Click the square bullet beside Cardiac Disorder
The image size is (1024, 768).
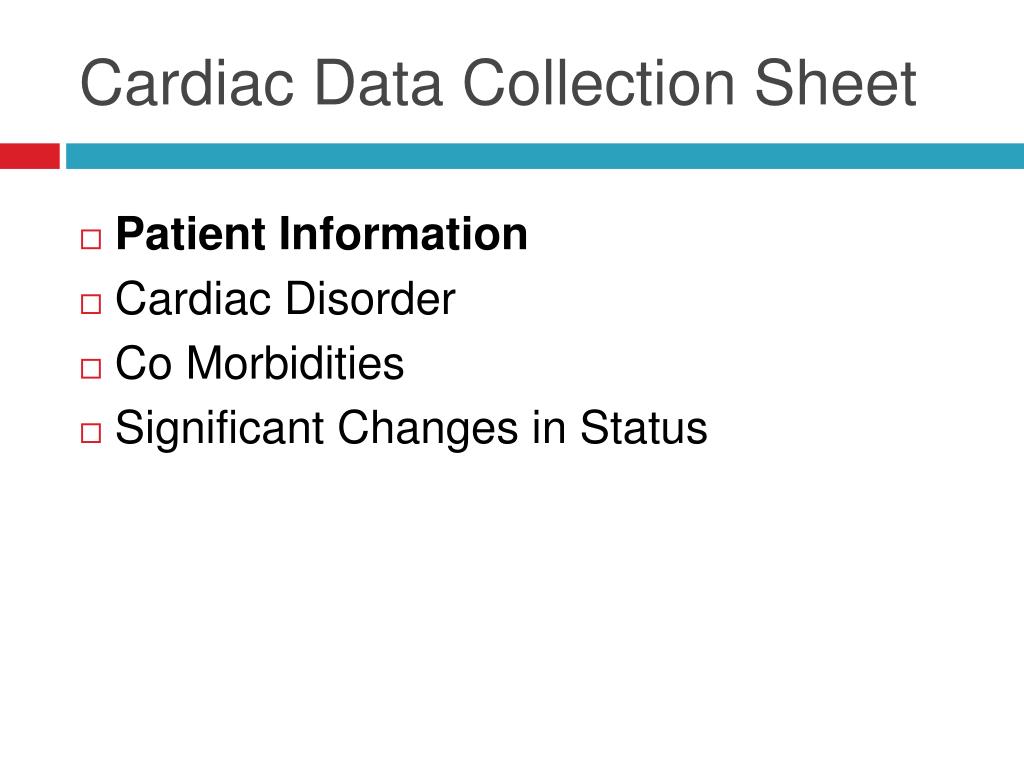91,304
